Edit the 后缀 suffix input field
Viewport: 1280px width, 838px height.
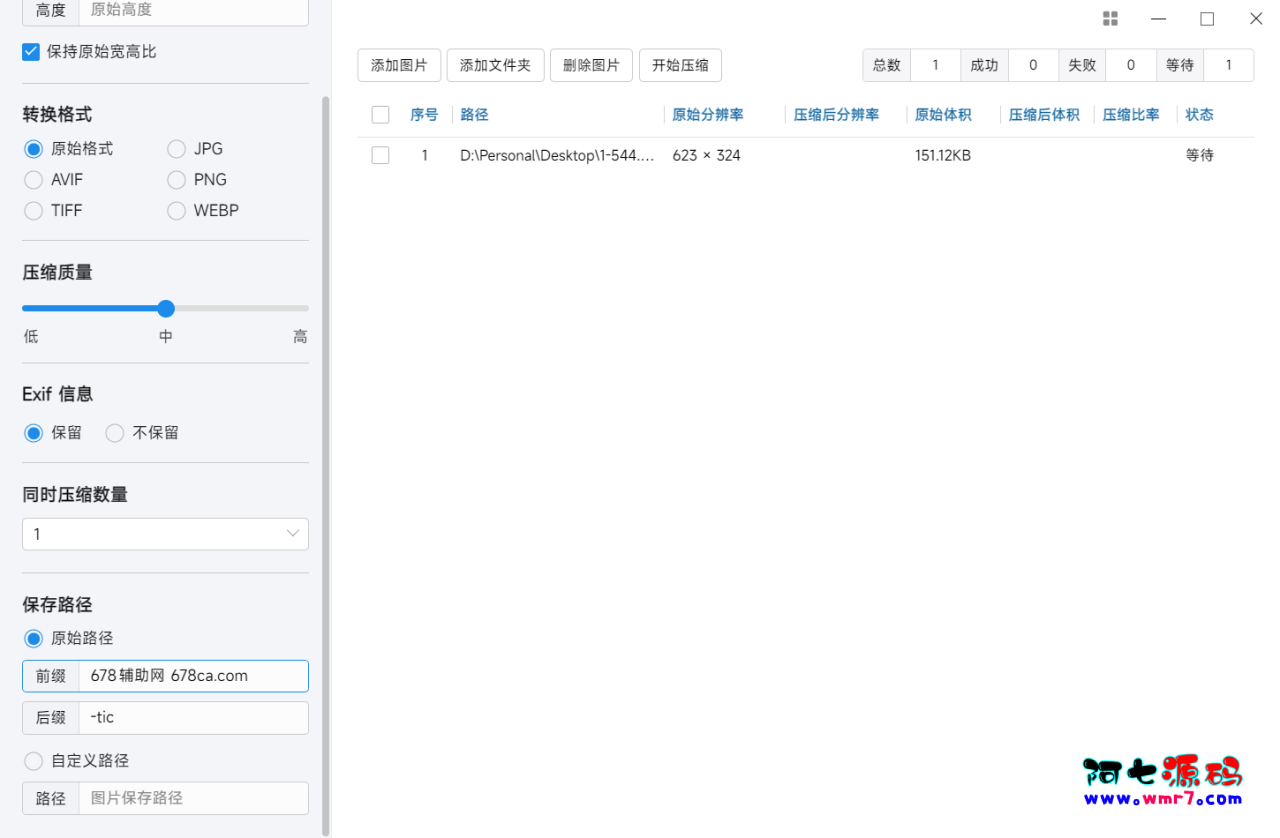tap(193, 717)
